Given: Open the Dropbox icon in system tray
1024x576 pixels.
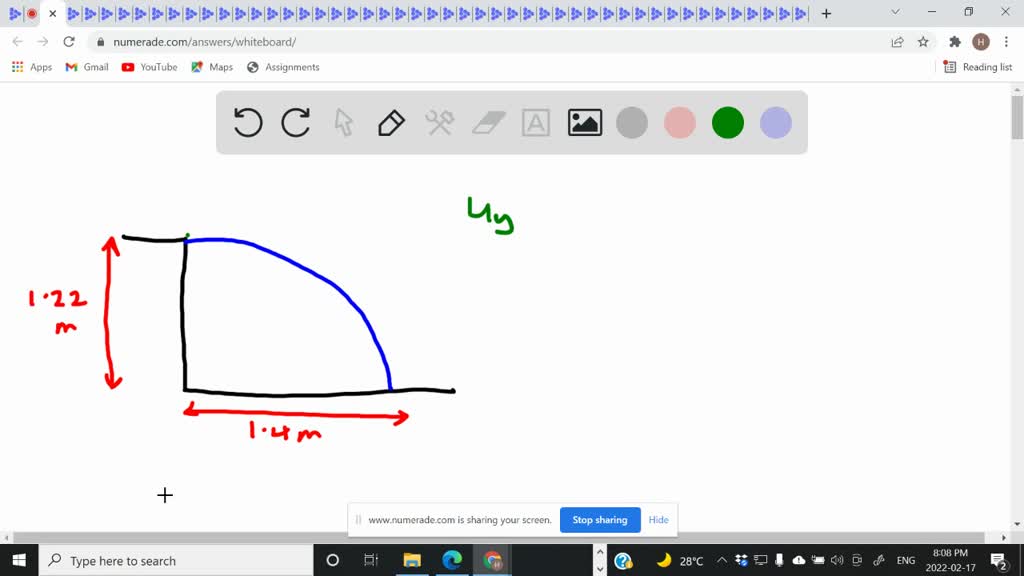Looking at the screenshot, I should point(742,561).
